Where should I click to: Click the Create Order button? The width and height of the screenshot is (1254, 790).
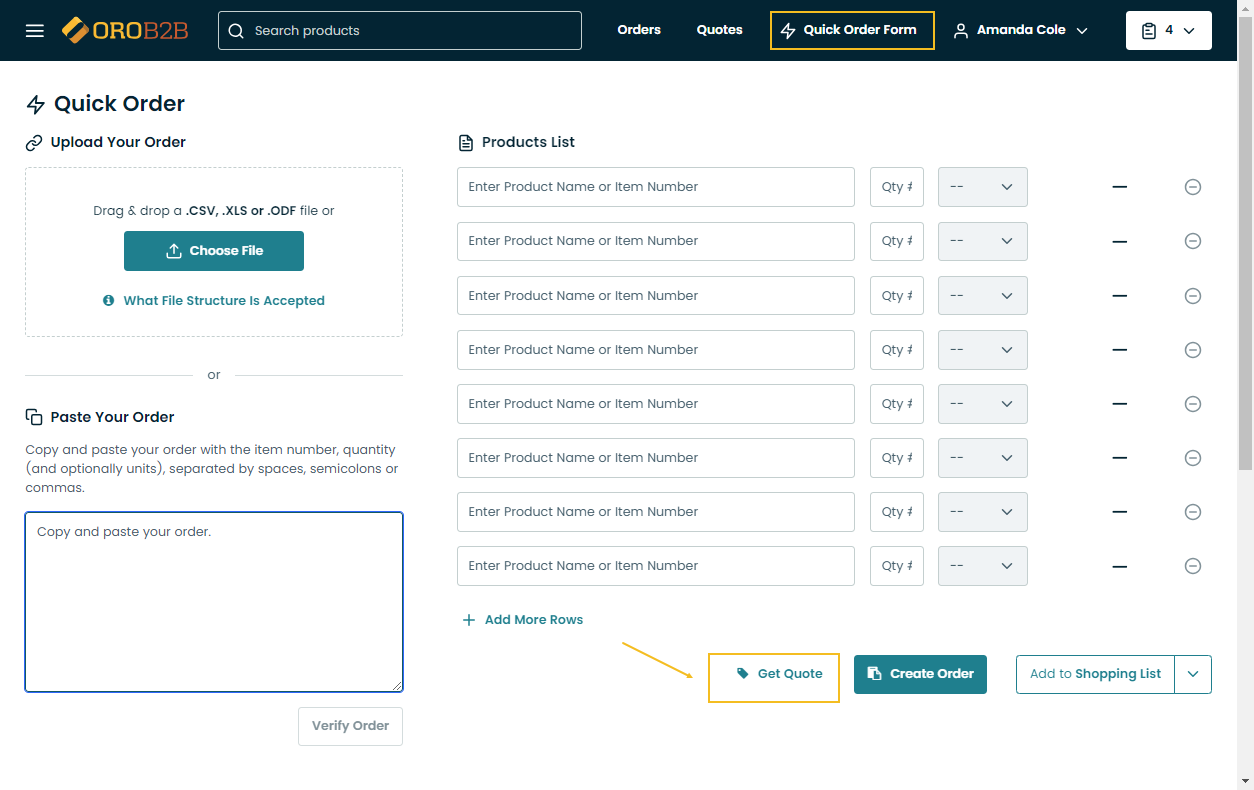pos(920,674)
